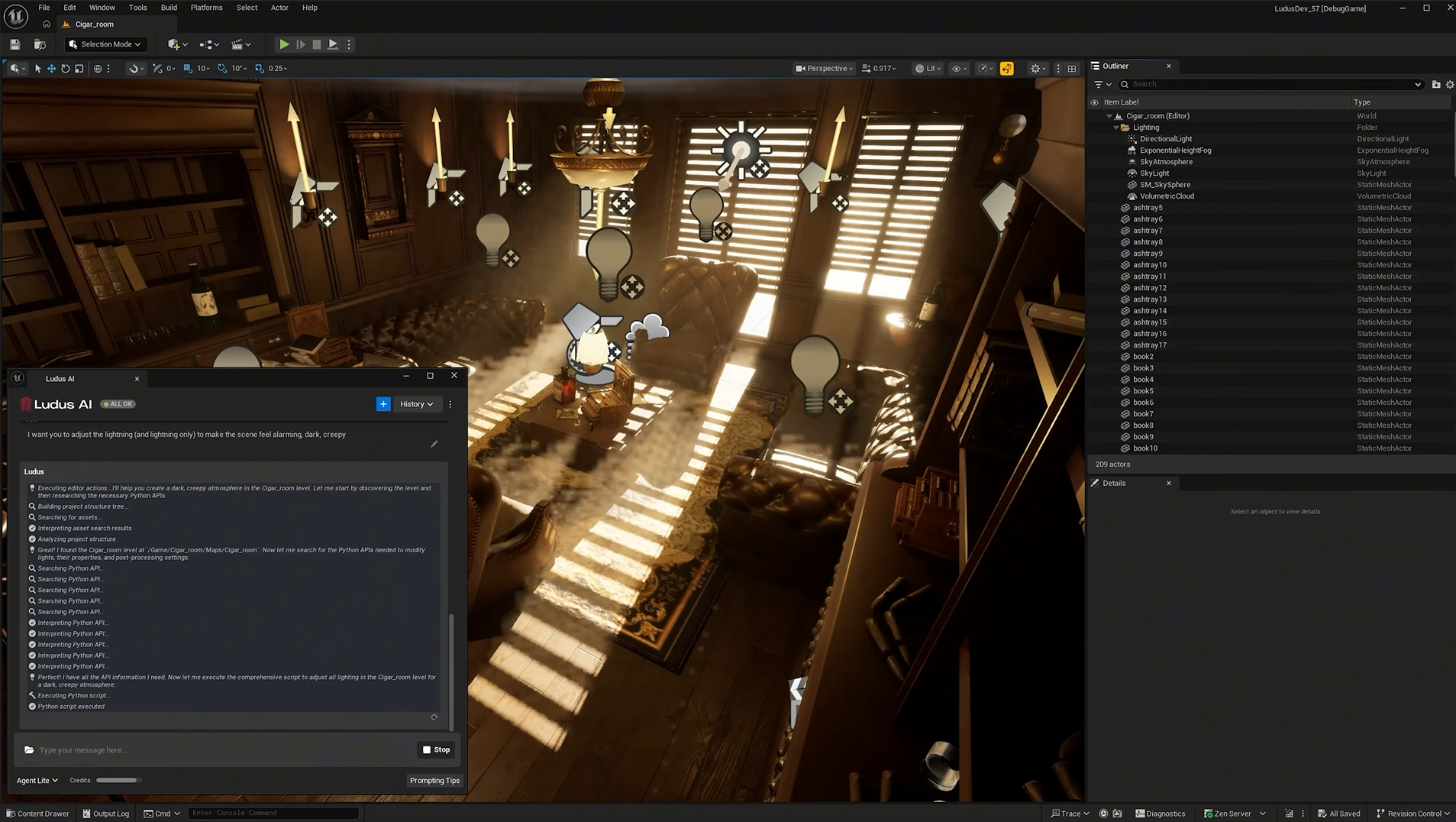Click the Stop simulation square button
Screen dimensions: 1456x822
click(x=317, y=44)
